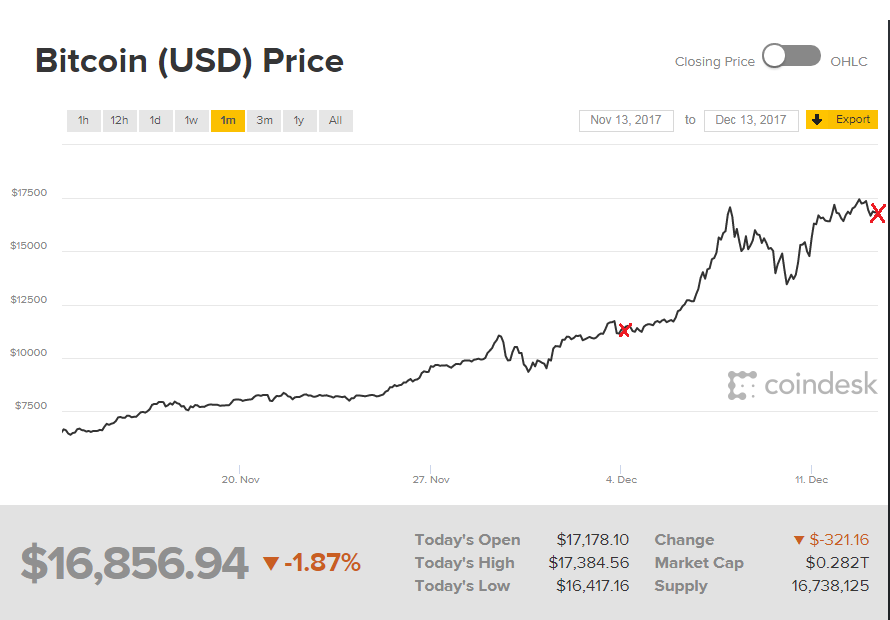This screenshot has width=890, height=620.
Task: Open the Dec 13, 2017 end date field
Action: coord(751,119)
